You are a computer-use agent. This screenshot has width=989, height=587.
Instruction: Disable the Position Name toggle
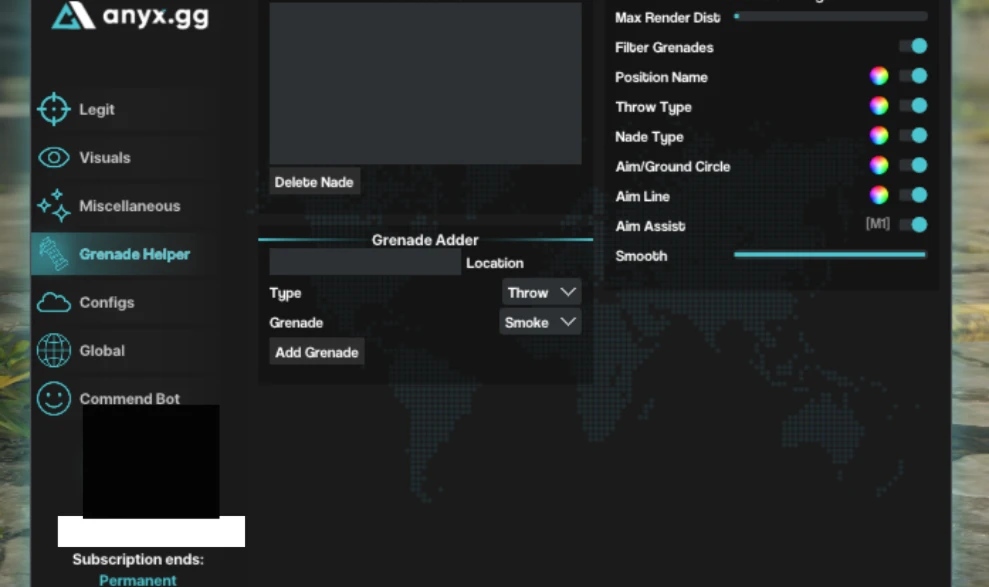point(913,76)
